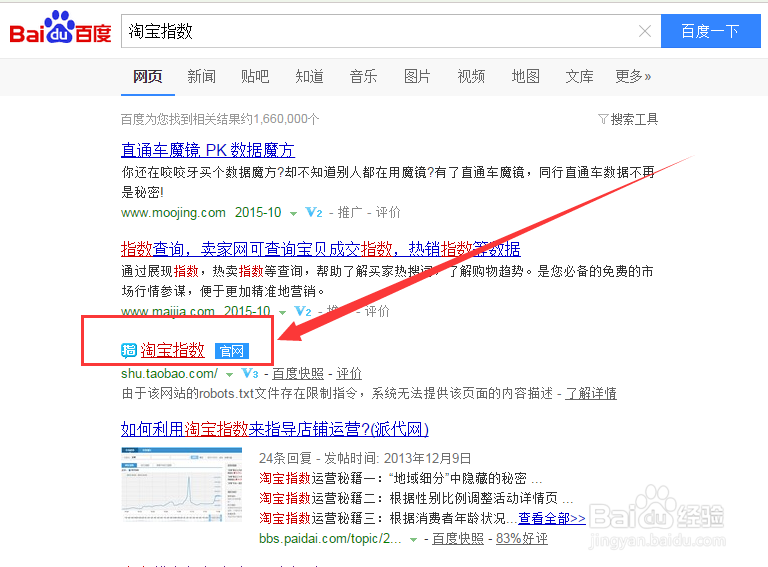Clear the search box with X

[645, 31]
